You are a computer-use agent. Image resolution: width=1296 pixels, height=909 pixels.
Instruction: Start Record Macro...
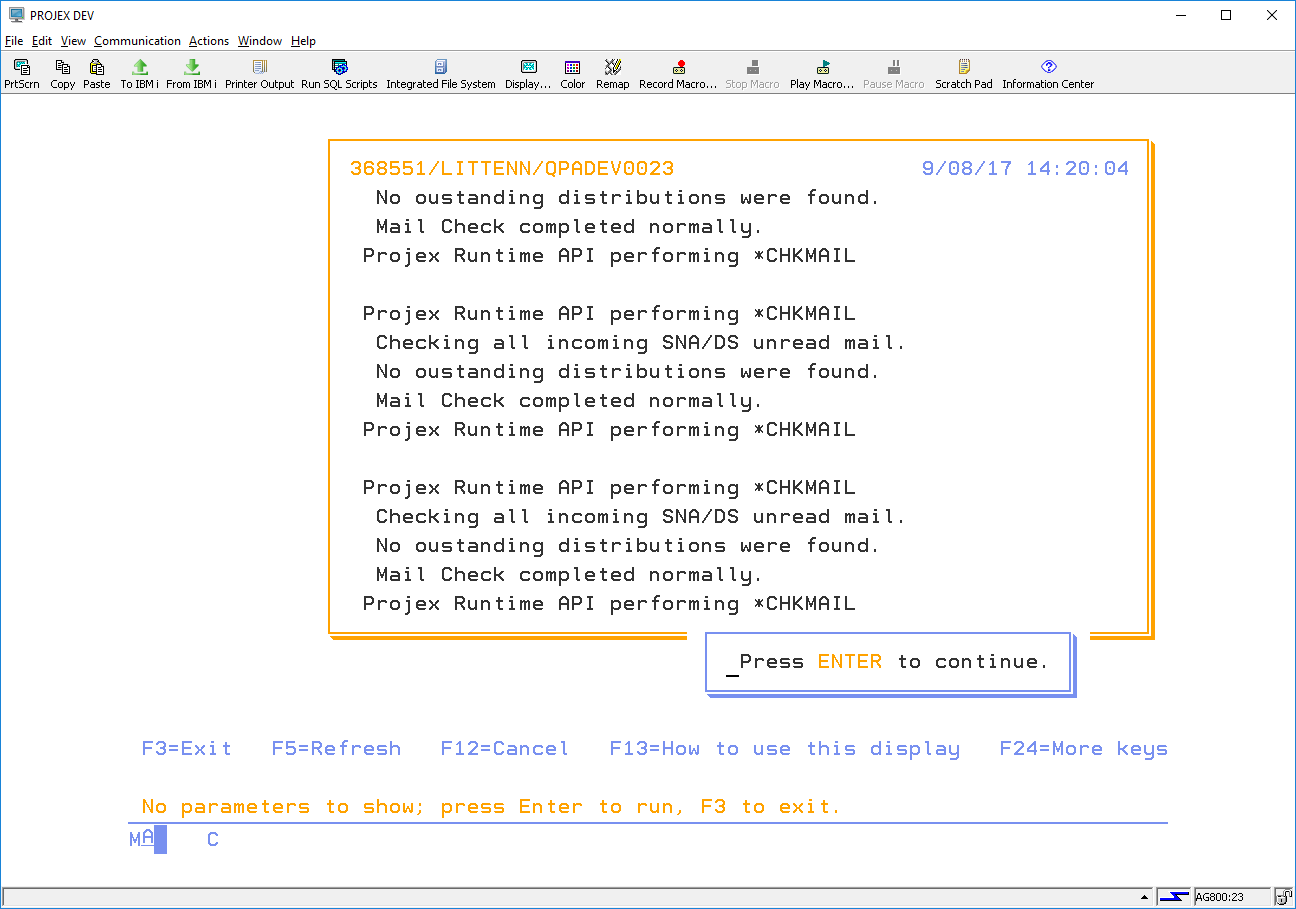click(678, 74)
